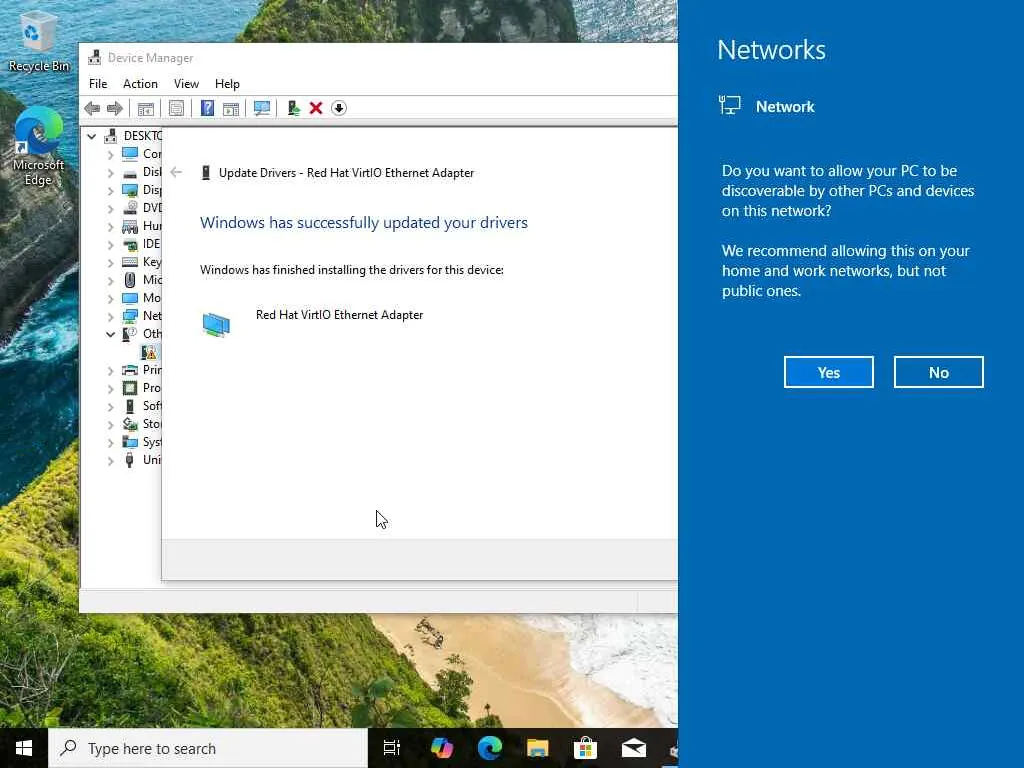Select the Universal Serial Bus category icon
The image size is (1024, 768).
click(x=130, y=460)
